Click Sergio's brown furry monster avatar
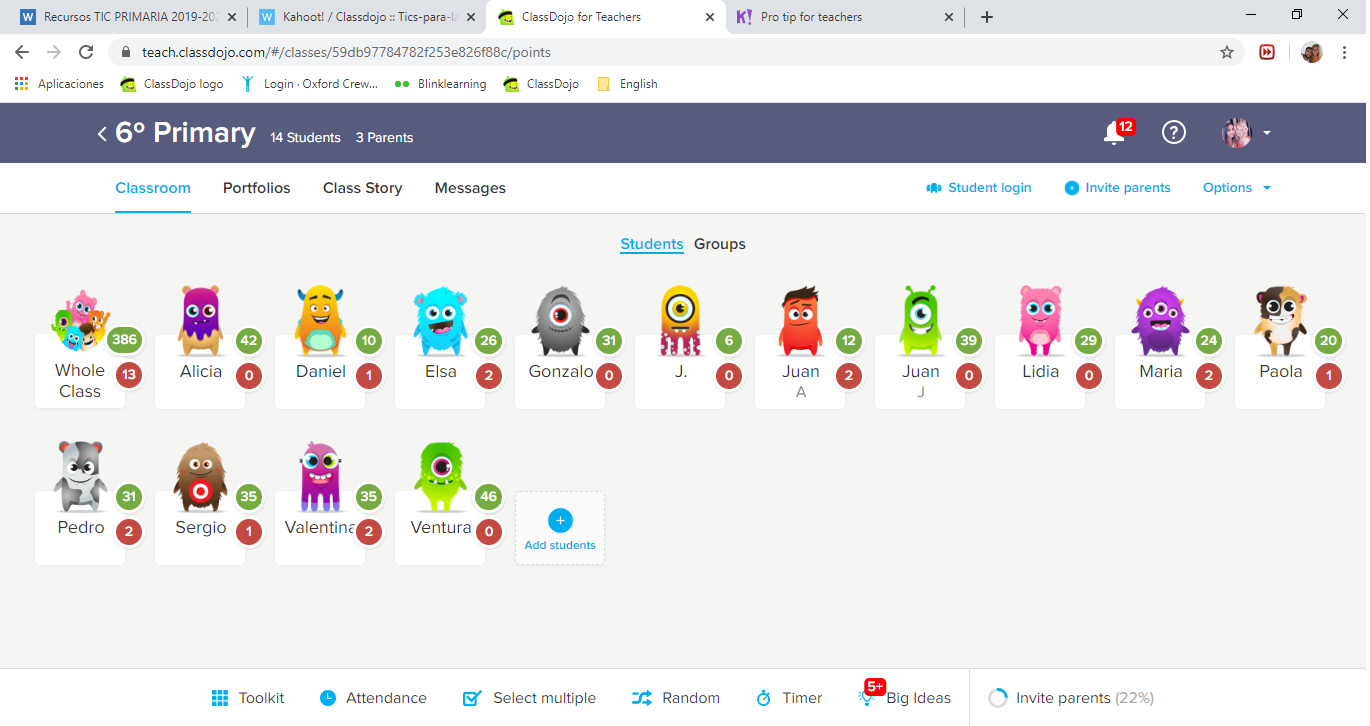Screen dimensions: 1370x726 point(200,478)
